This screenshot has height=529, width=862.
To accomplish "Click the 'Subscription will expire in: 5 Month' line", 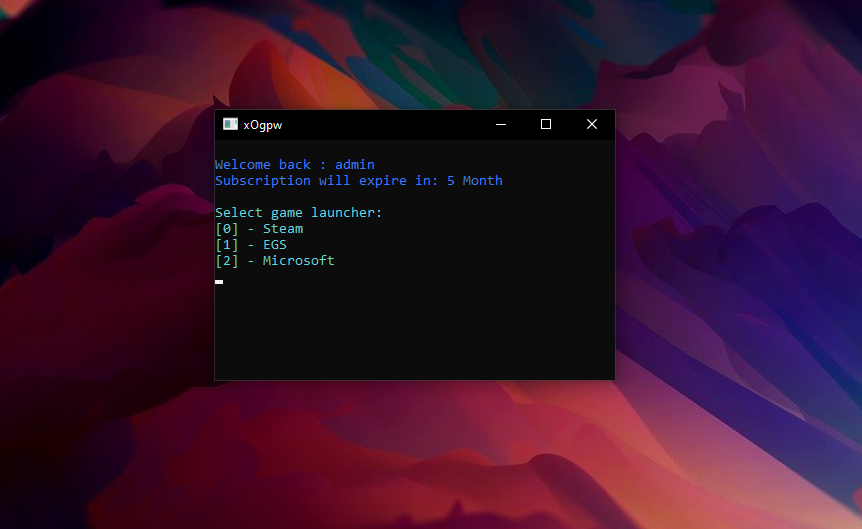I will (x=358, y=180).
